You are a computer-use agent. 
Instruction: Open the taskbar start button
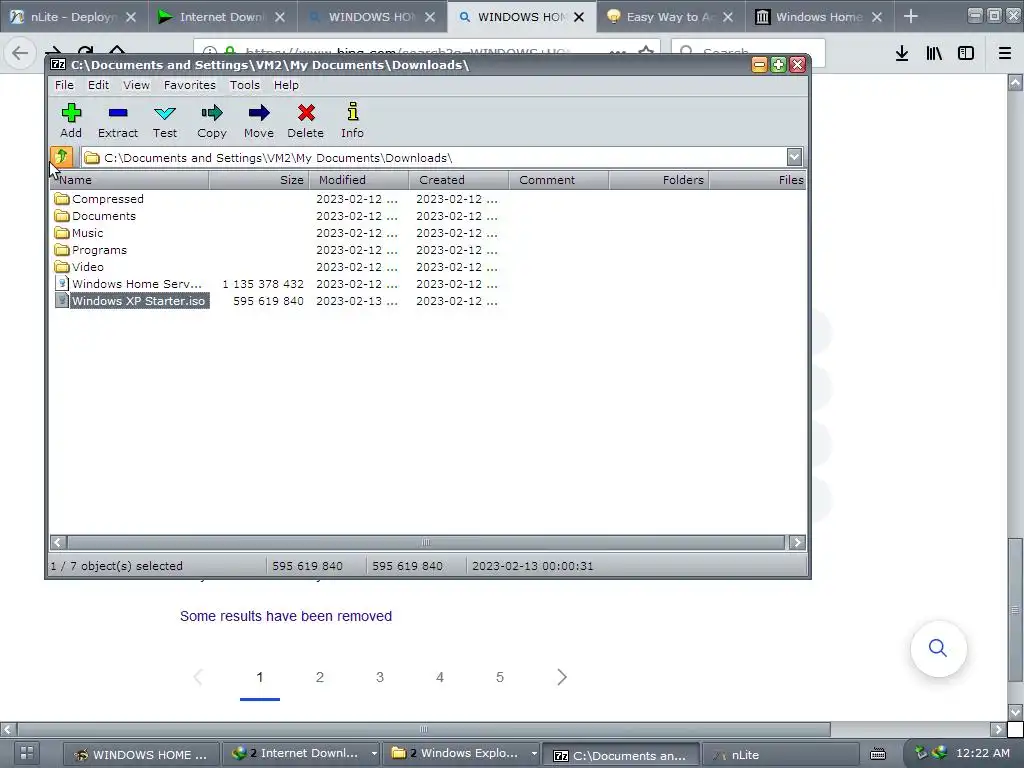pyautogui.click(x=27, y=754)
